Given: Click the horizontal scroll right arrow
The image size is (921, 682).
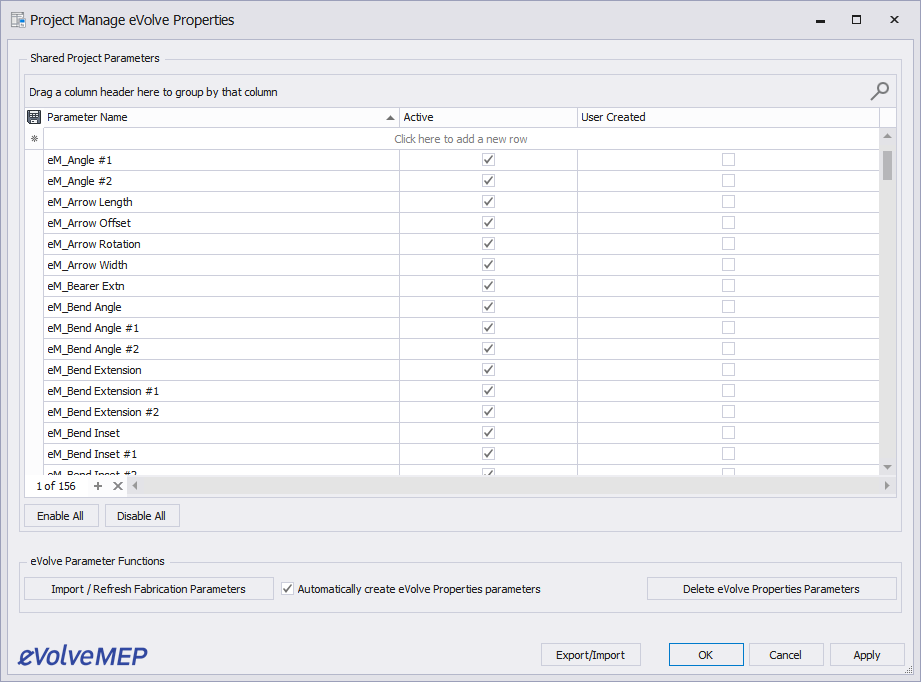Looking at the screenshot, I should coord(887,486).
